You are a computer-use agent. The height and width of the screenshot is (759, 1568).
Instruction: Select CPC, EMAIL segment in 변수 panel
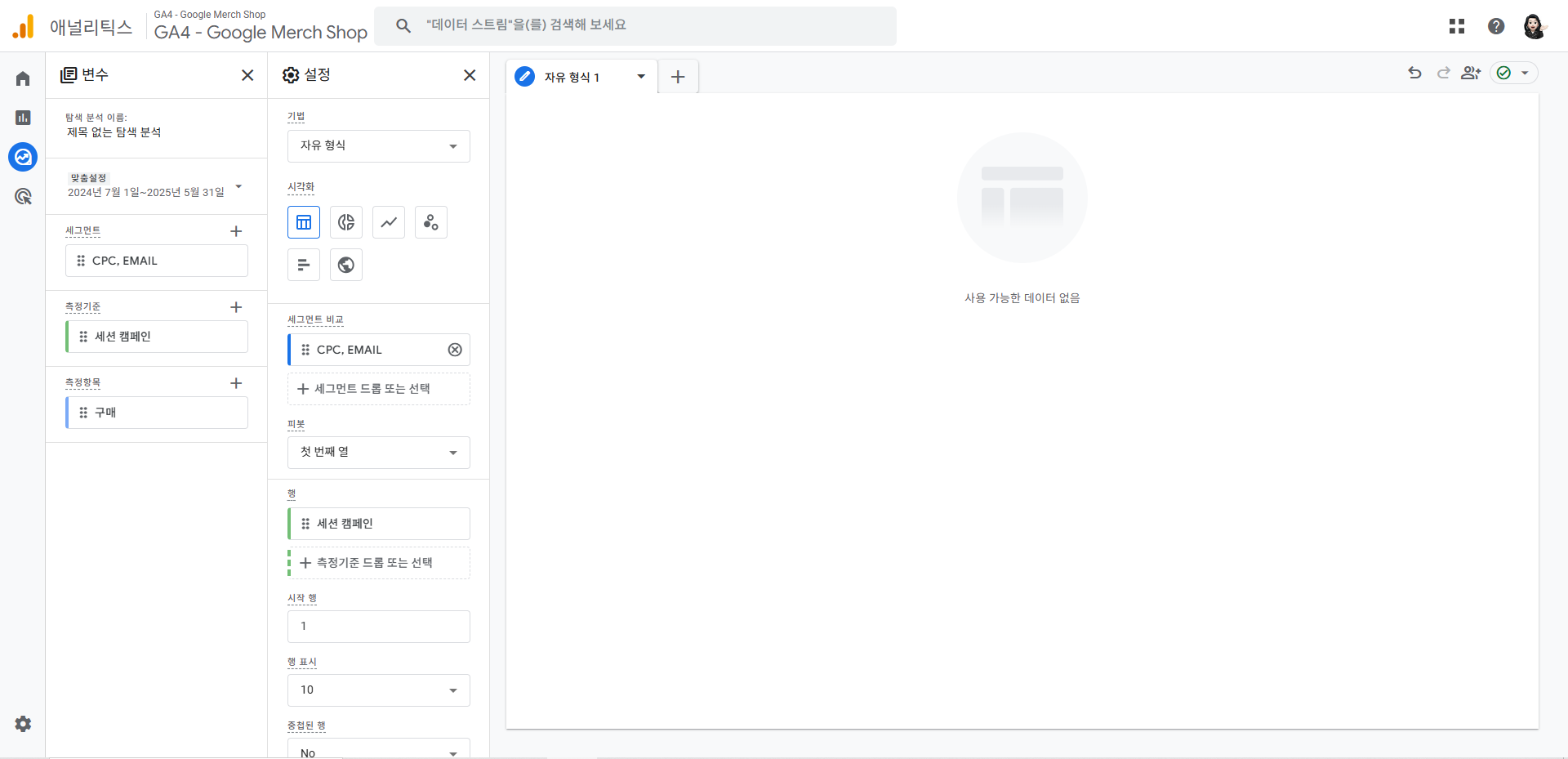(x=157, y=261)
